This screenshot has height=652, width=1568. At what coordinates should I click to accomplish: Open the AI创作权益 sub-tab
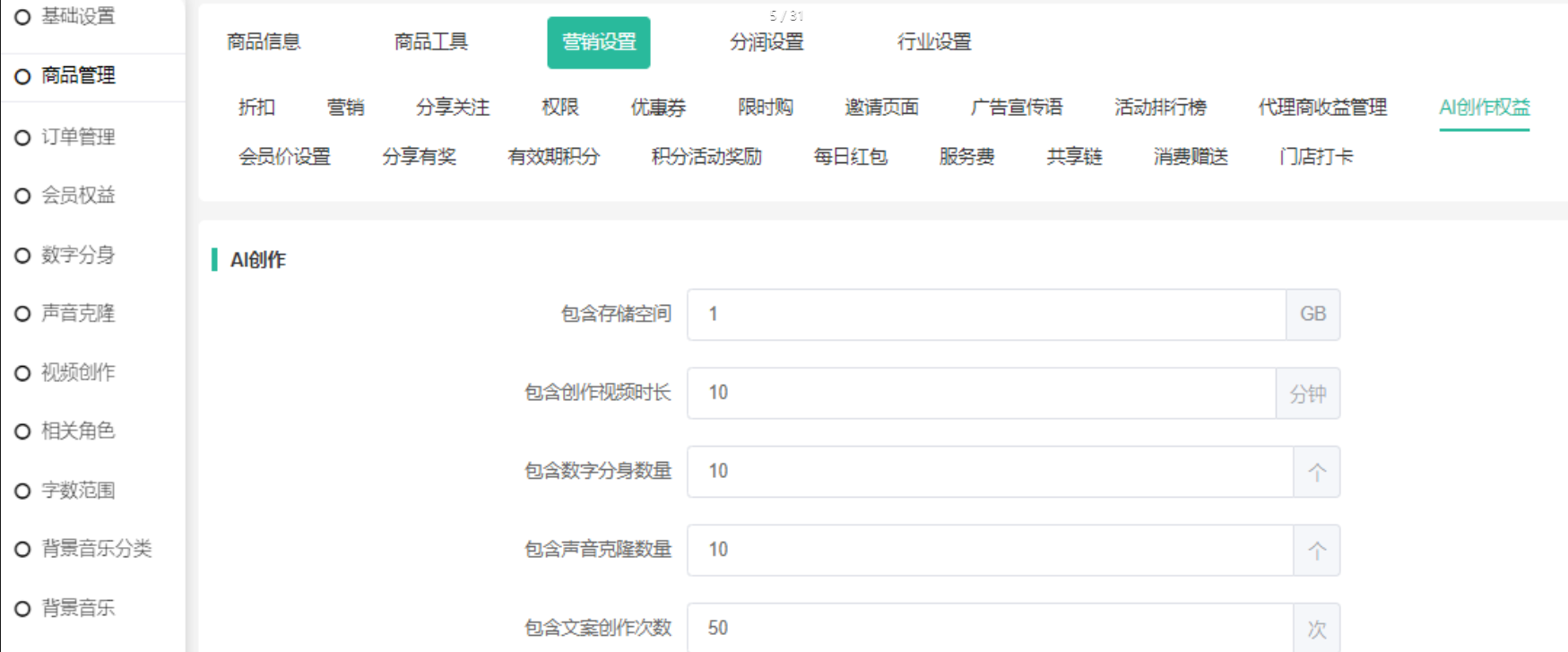1484,108
